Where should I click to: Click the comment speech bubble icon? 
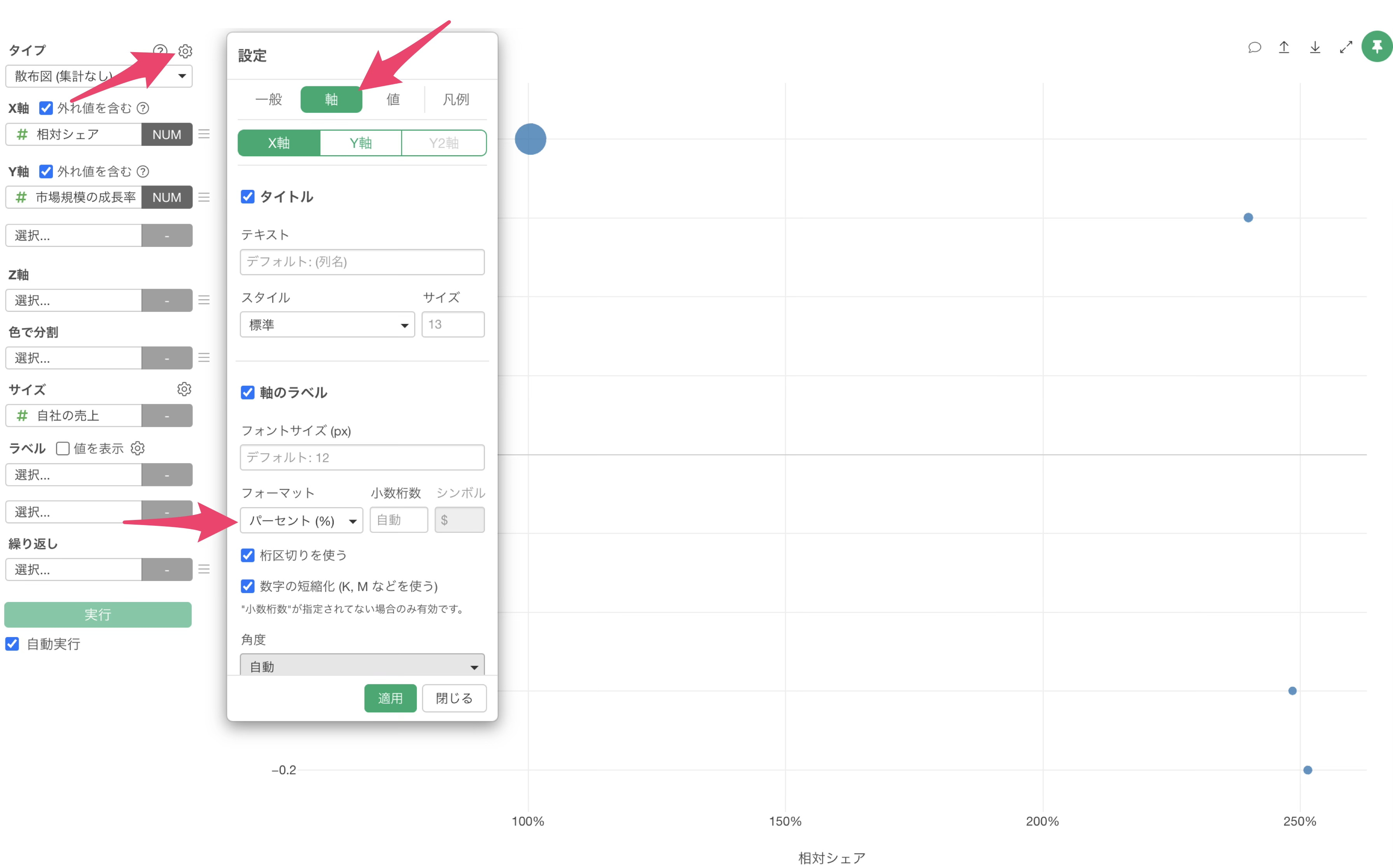tap(1254, 47)
